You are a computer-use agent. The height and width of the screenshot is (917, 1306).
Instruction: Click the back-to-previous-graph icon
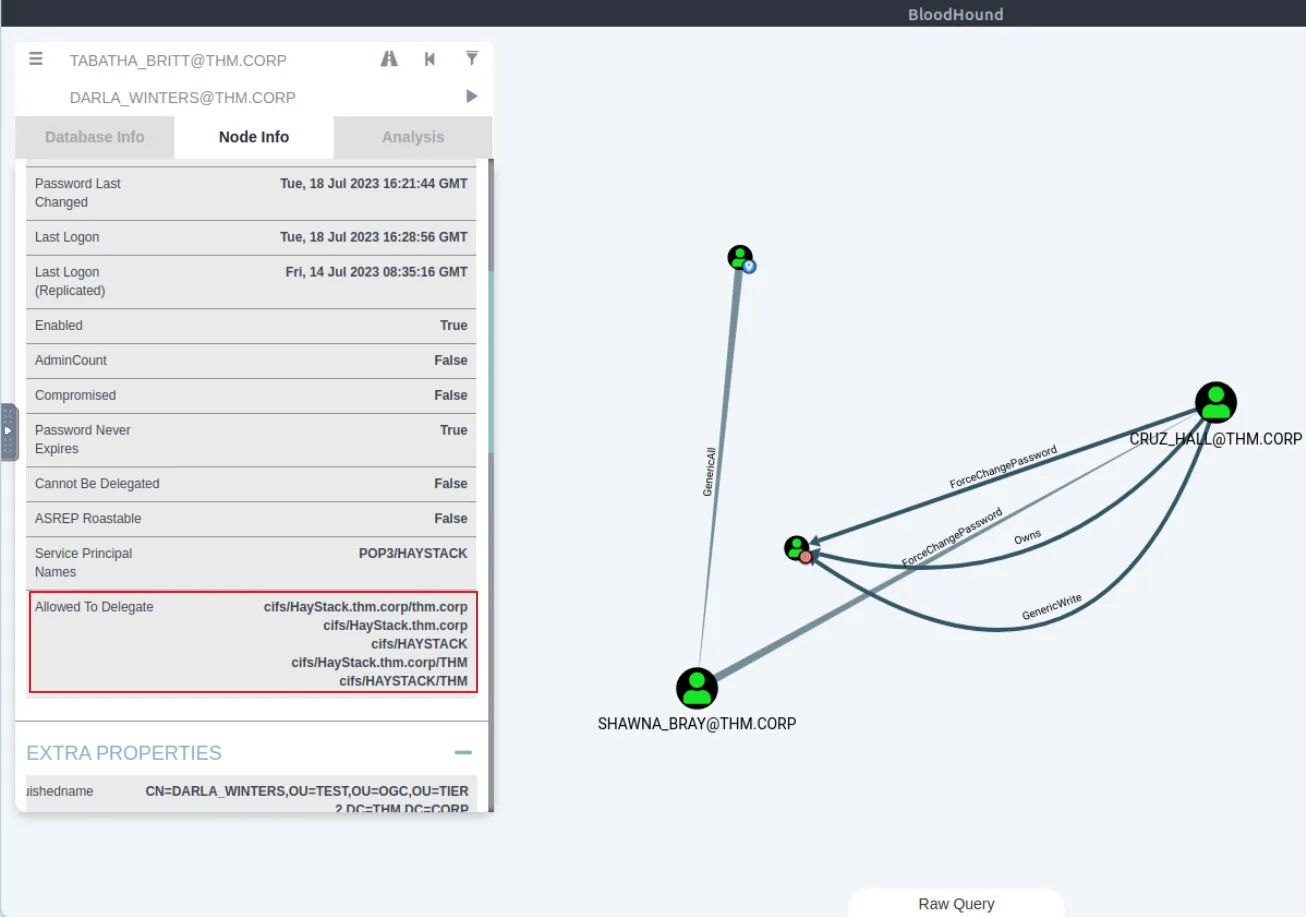[430, 59]
